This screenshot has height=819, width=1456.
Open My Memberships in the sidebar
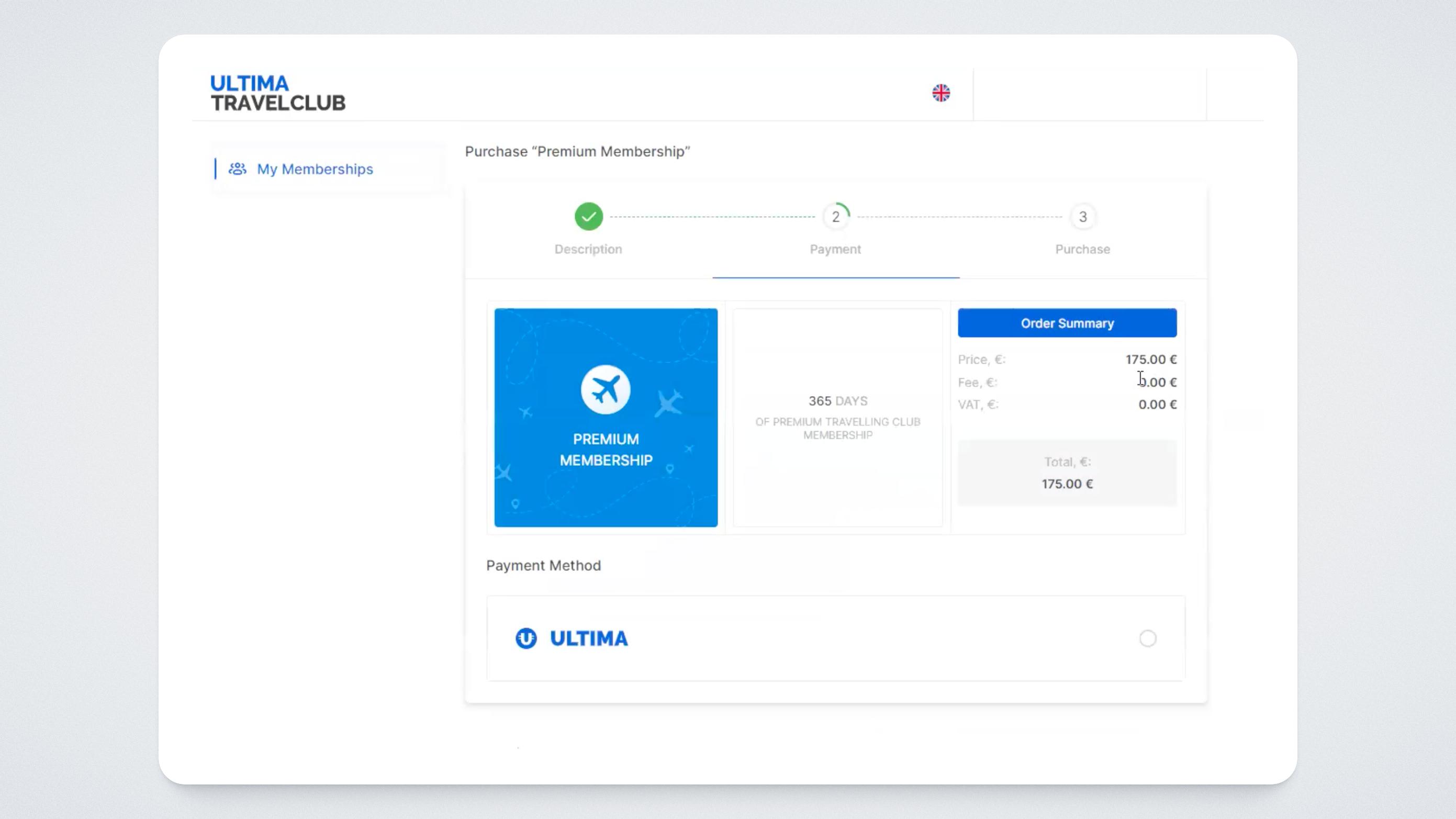pos(315,169)
